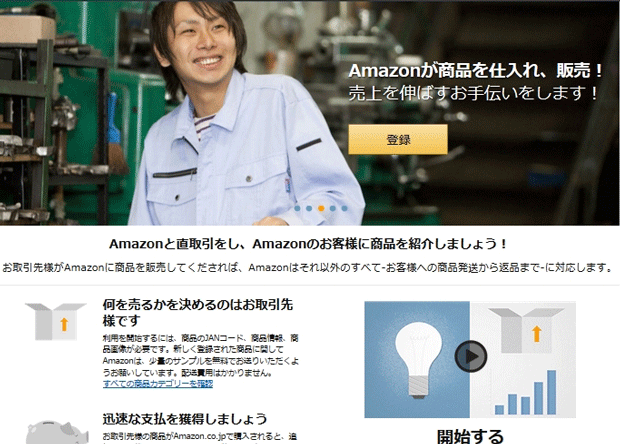Click the 迅速な支払を獲得しましょう heading
The height and width of the screenshot is (444, 620).
[185, 419]
